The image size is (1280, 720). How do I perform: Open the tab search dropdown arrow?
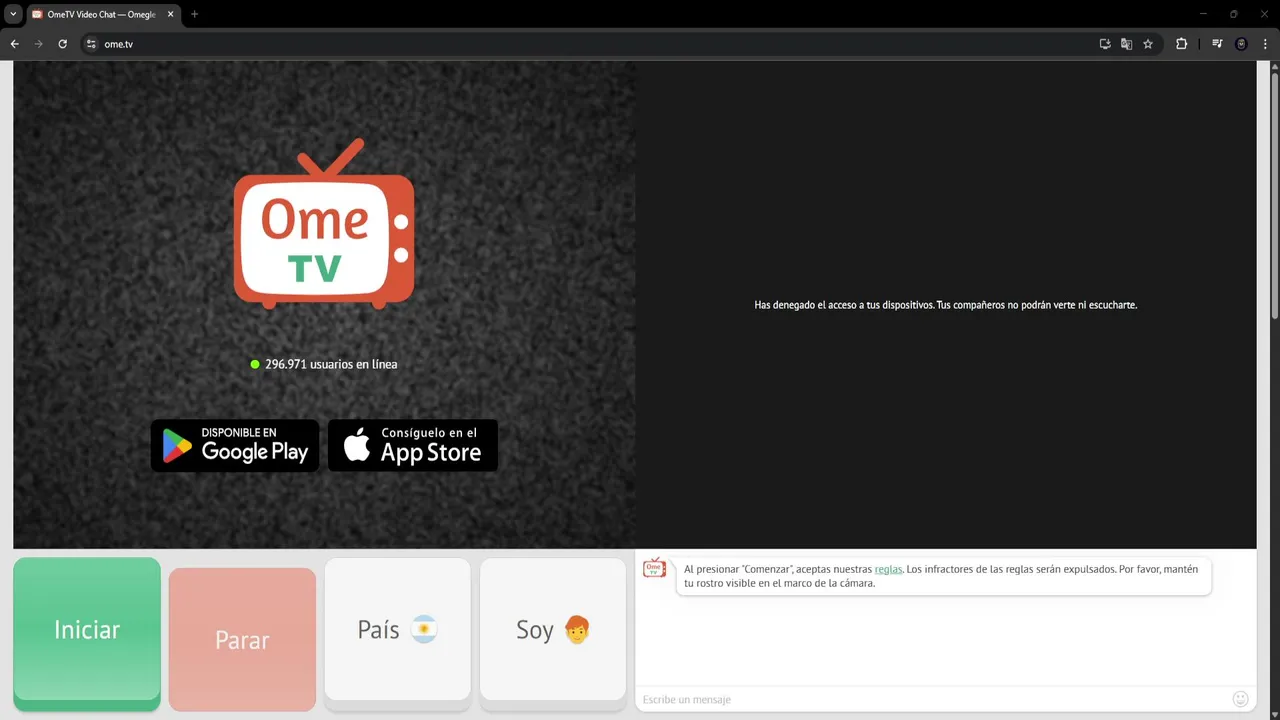(13, 14)
